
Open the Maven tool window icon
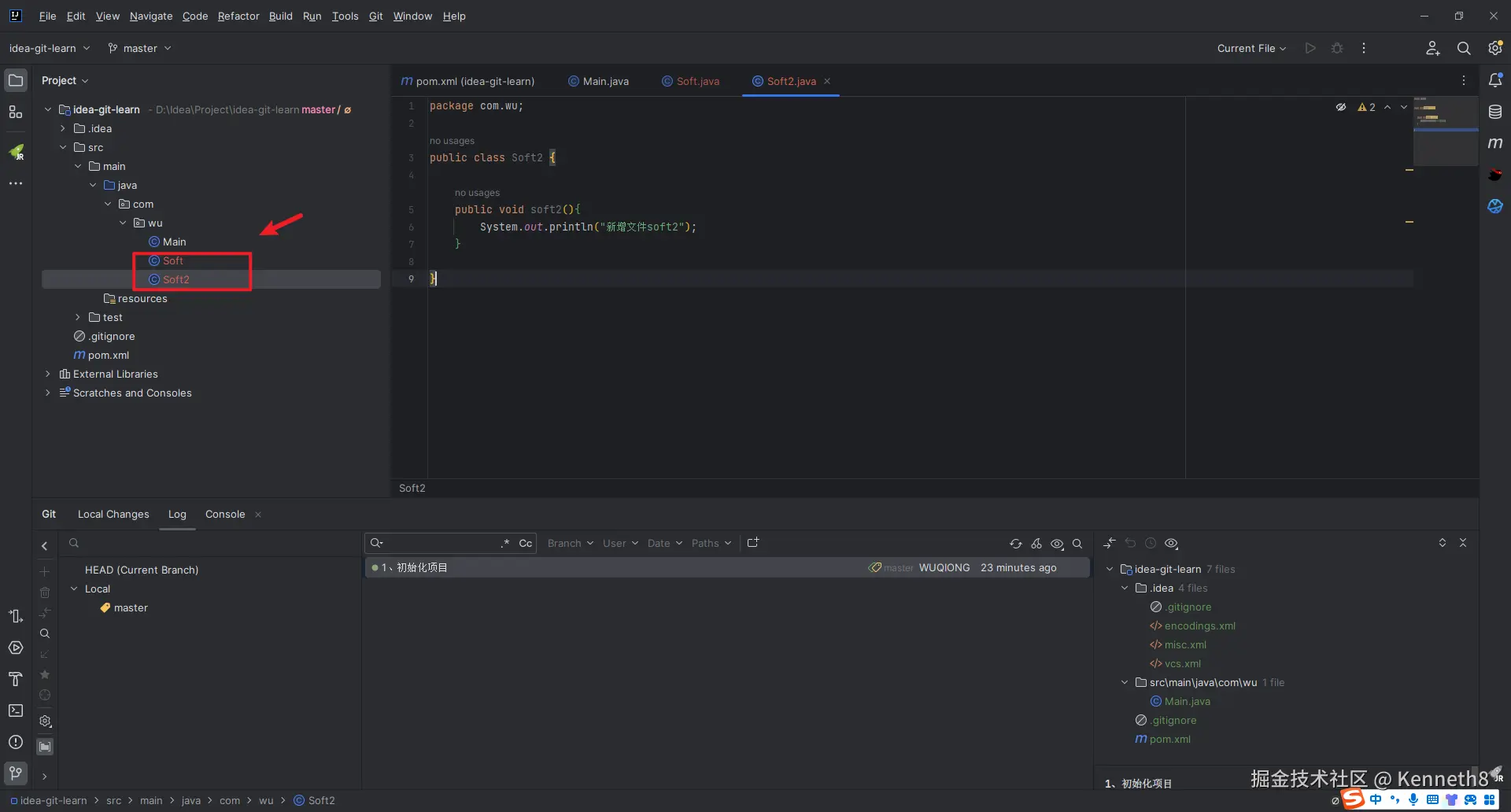pyautogui.click(x=1495, y=143)
